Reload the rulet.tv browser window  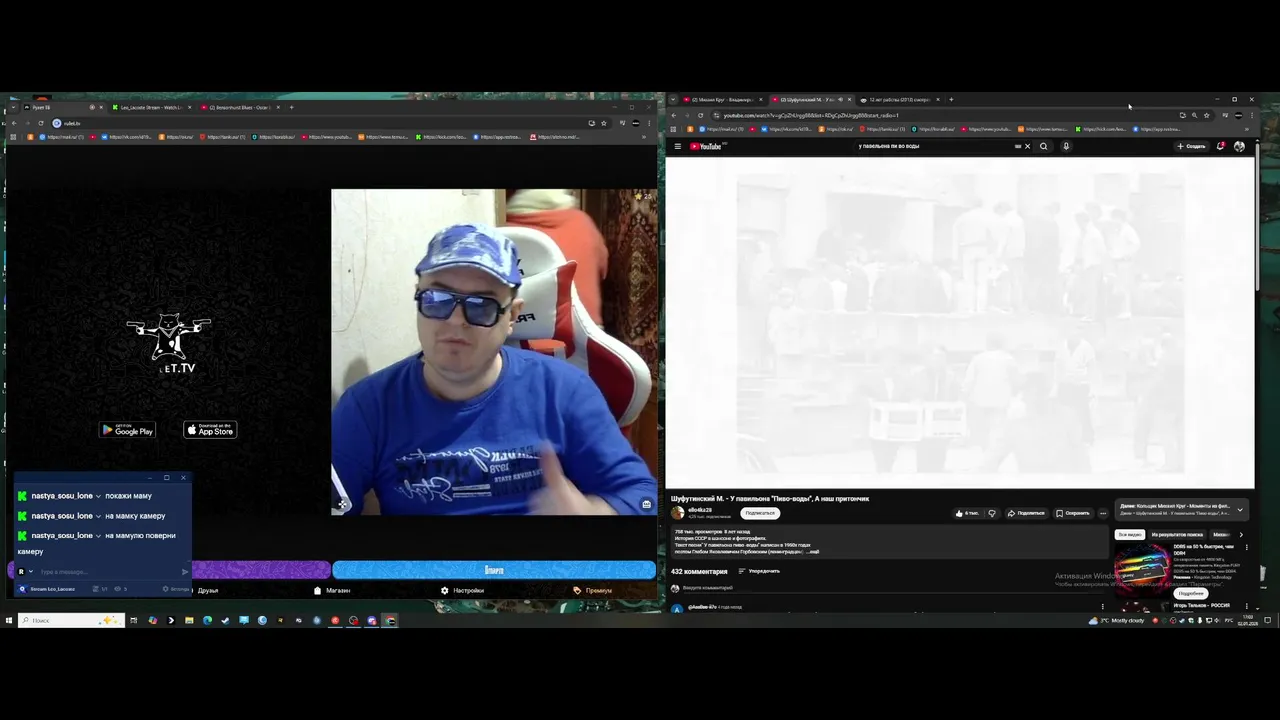click(40, 123)
